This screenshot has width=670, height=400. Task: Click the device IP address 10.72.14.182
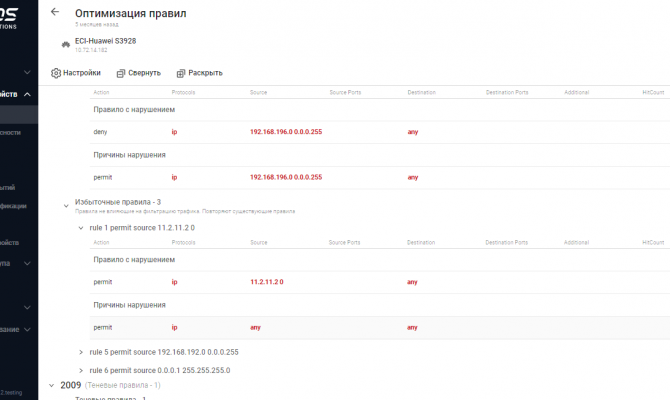pos(91,50)
